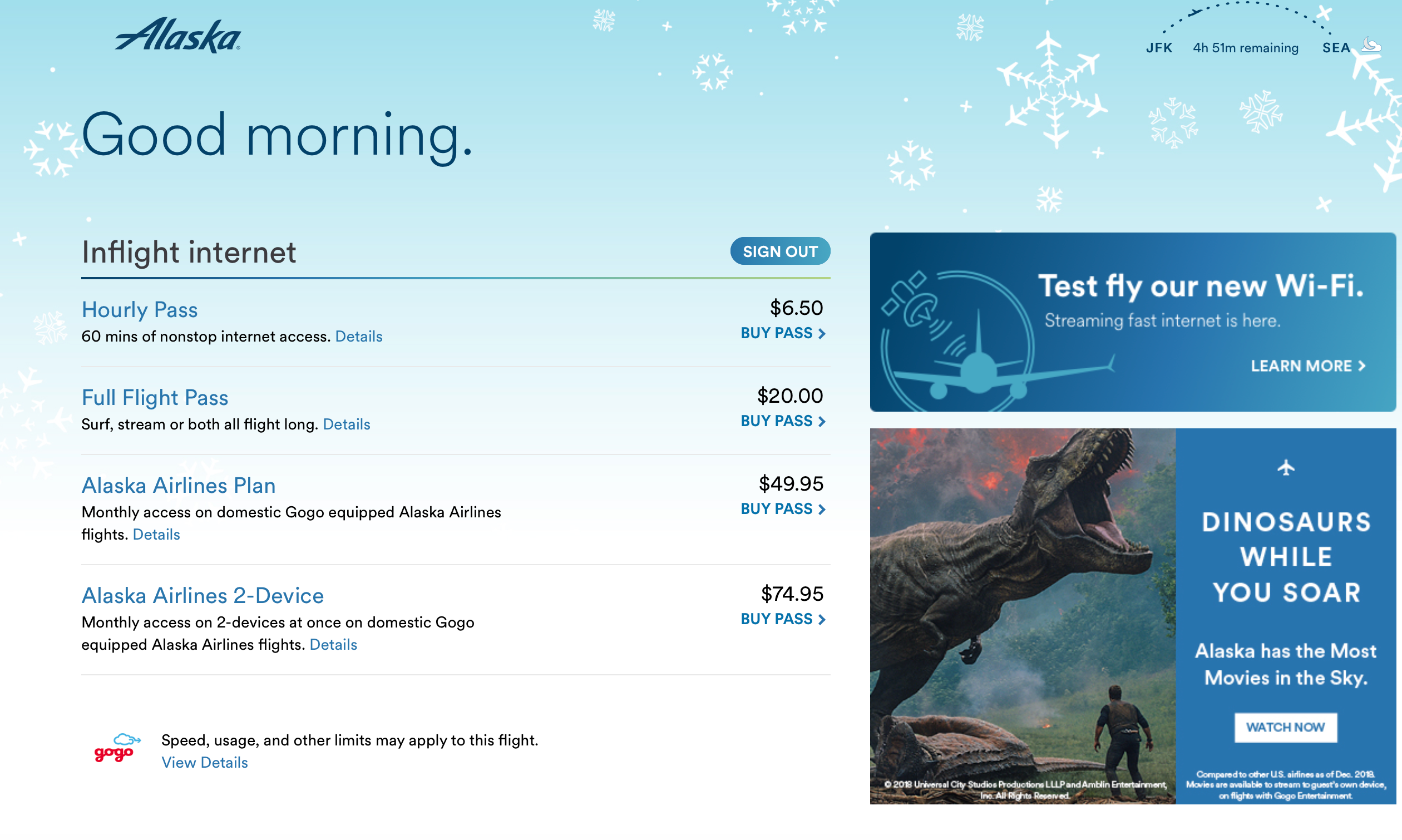The height and width of the screenshot is (840, 1402).
Task: Click the Alaska Airlines logo
Action: click(x=177, y=35)
